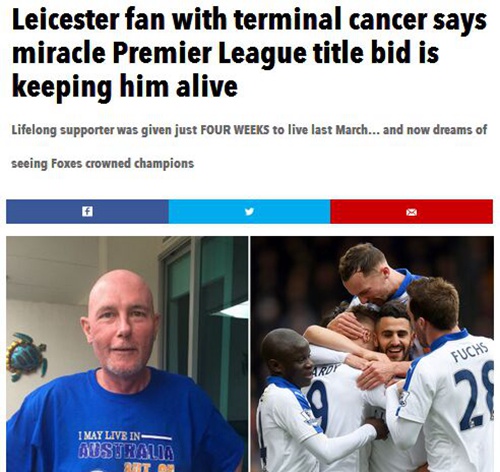Send article via red email bar
500x472 pixels.
(x=412, y=211)
